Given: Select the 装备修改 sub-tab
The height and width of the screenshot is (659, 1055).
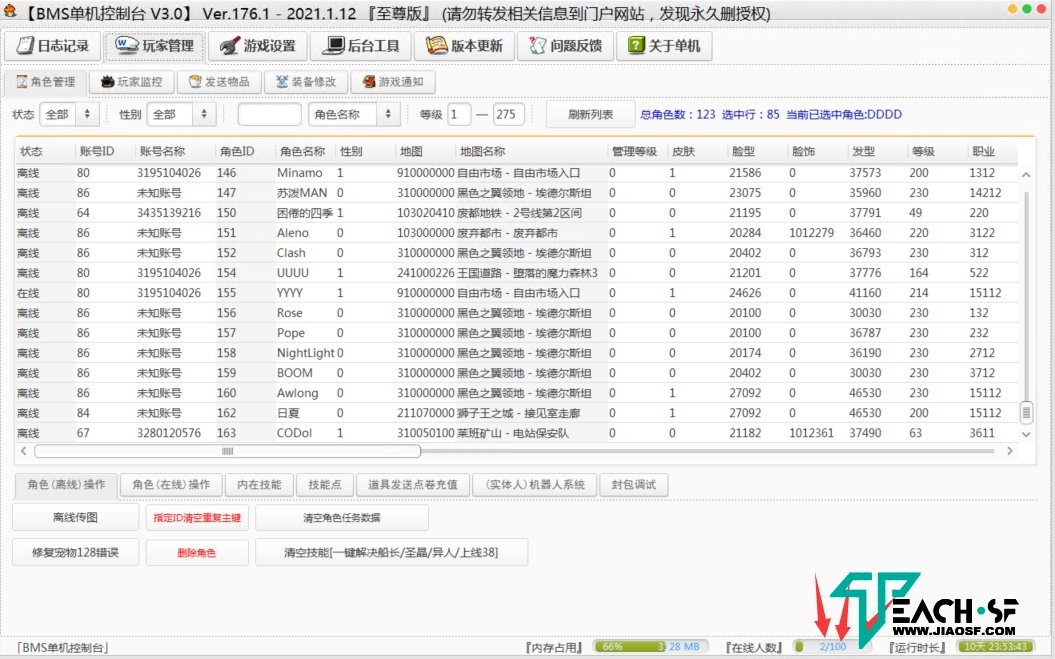Looking at the screenshot, I should coord(306,82).
